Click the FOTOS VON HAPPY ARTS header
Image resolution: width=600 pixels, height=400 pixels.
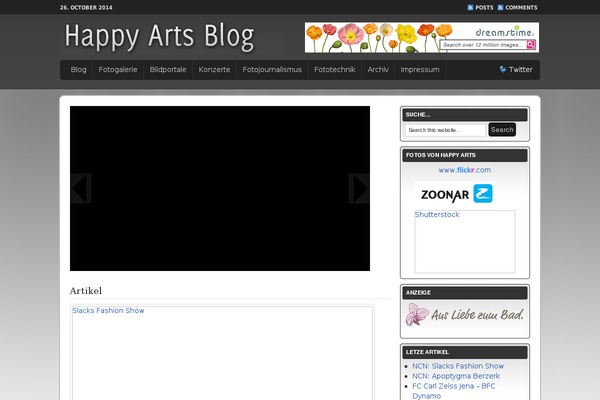tap(465, 155)
